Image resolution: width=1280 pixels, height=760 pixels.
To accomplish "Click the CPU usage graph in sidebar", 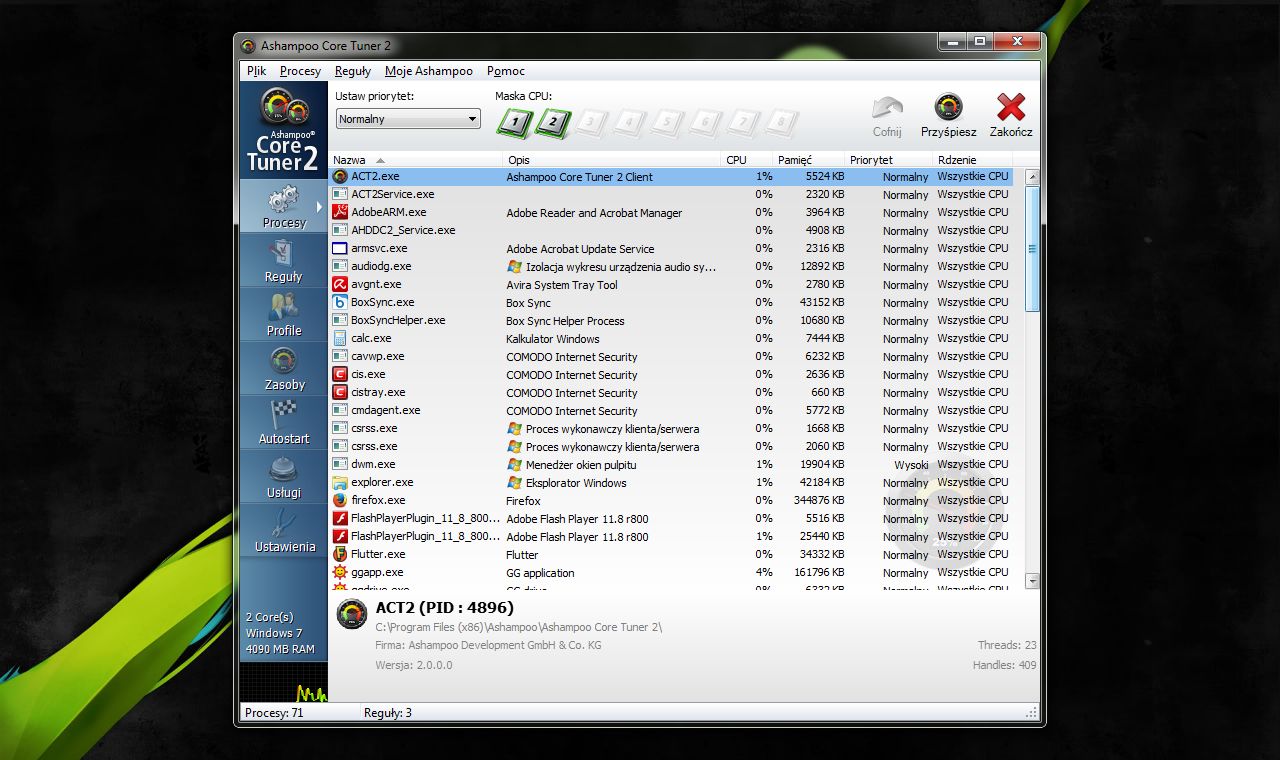I will click(284, 682).
